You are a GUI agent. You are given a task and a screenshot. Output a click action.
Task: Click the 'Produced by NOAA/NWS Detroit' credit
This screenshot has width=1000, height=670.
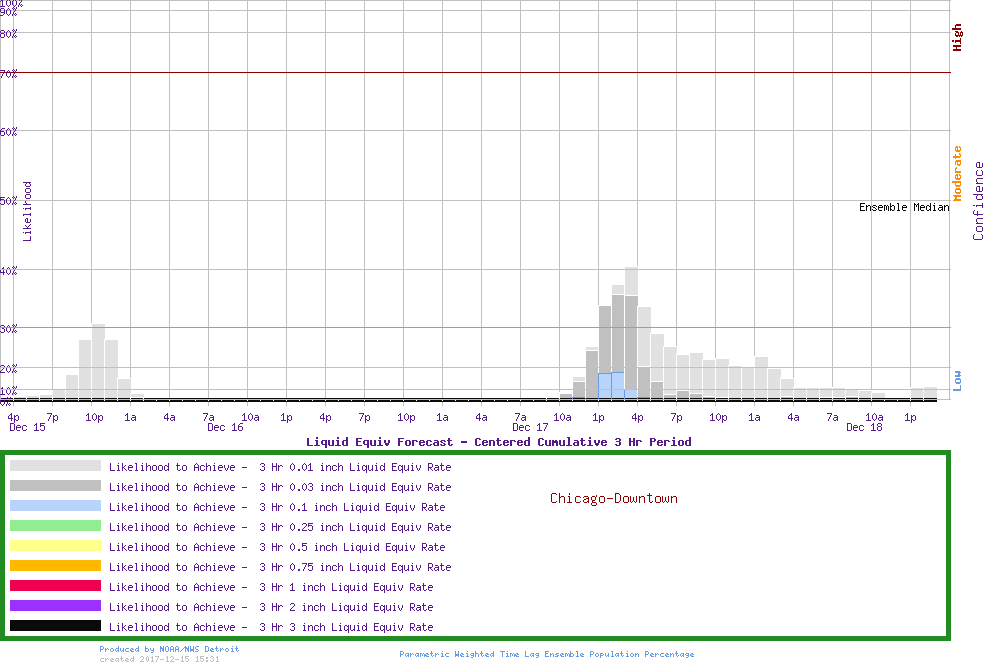169,649
